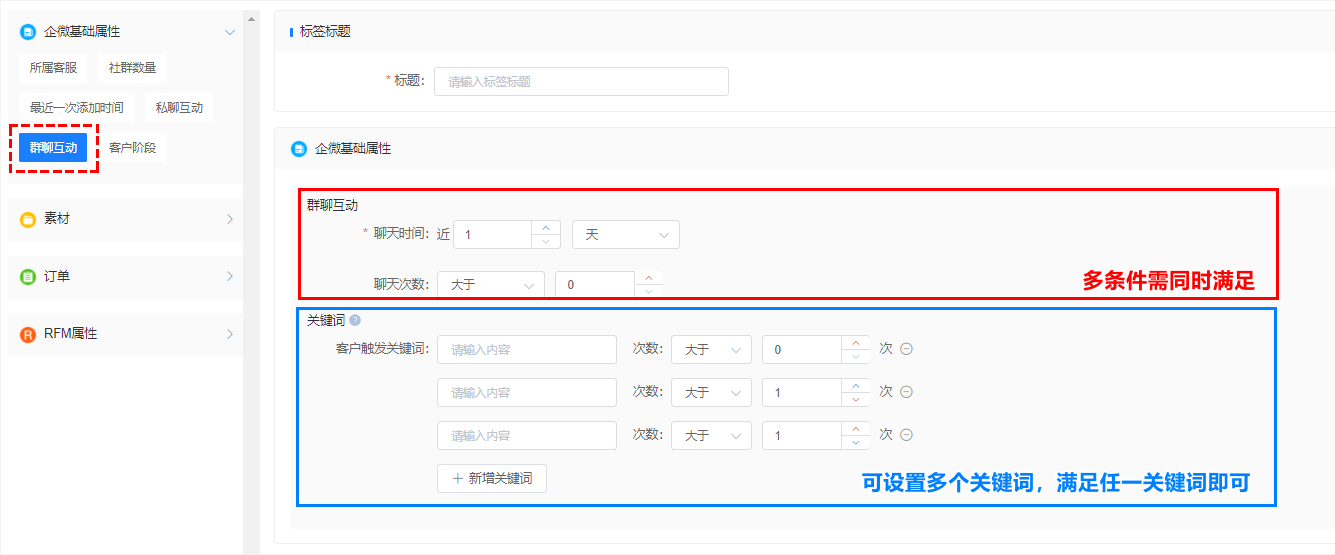Click the 企微基础属性 sidebar icon
The height and width of the screenshot is (555, 1335).
[x=28, y=32]
